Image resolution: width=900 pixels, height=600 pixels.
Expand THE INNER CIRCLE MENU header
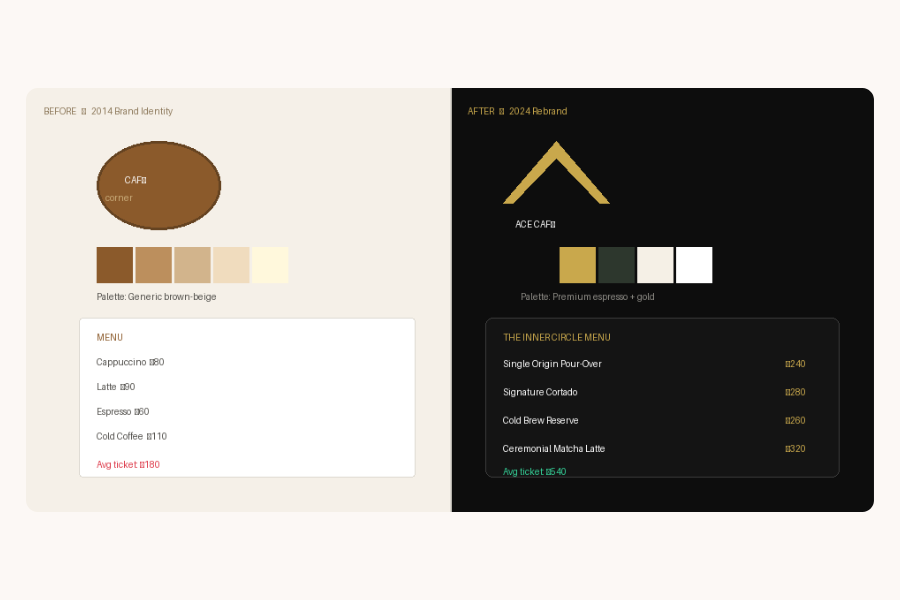[x=555, y=337]
